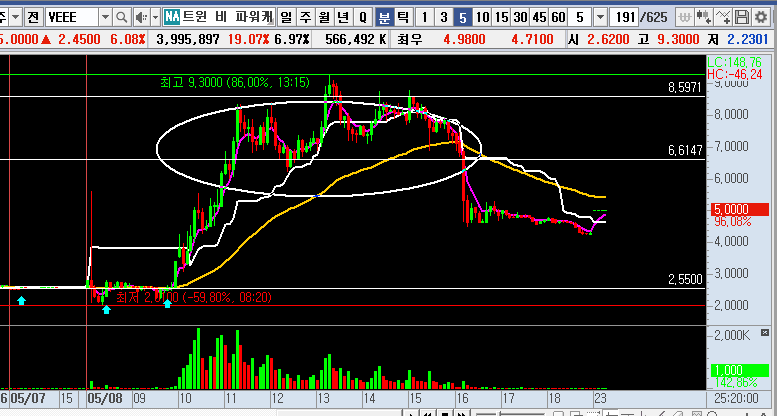The image size is (777, 416).
Task: Select the Q quarterly period button
Action: coord(363,18)
